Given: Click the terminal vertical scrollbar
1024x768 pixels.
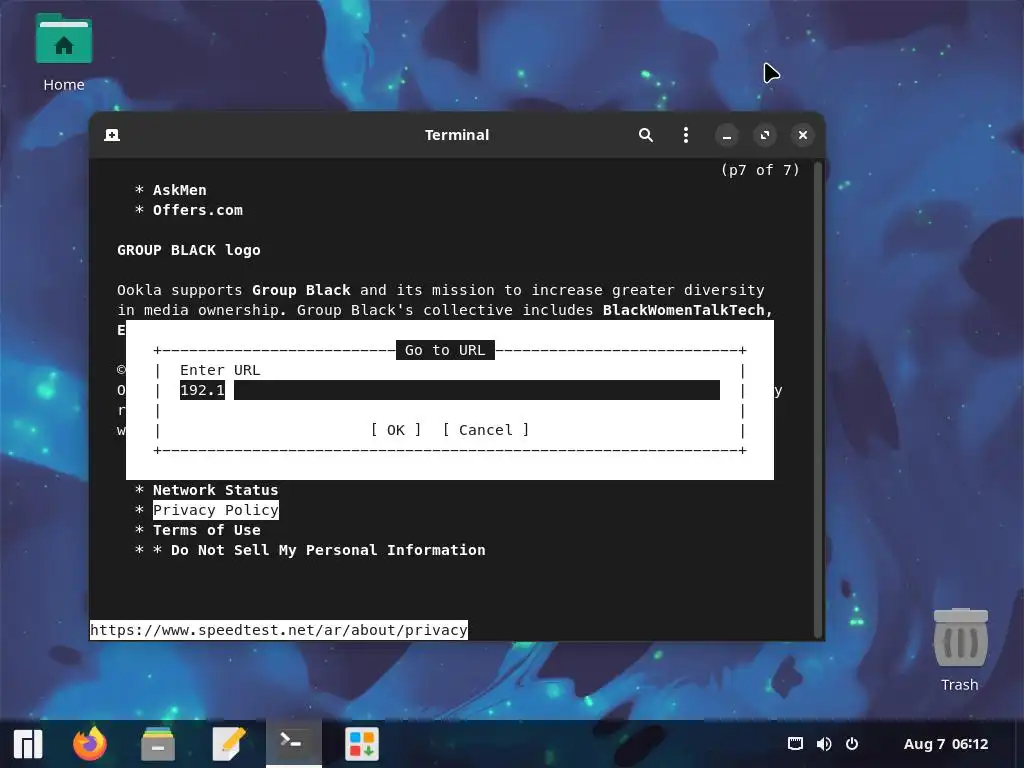Looking at the screenshot, I should (x=818, y=398).
